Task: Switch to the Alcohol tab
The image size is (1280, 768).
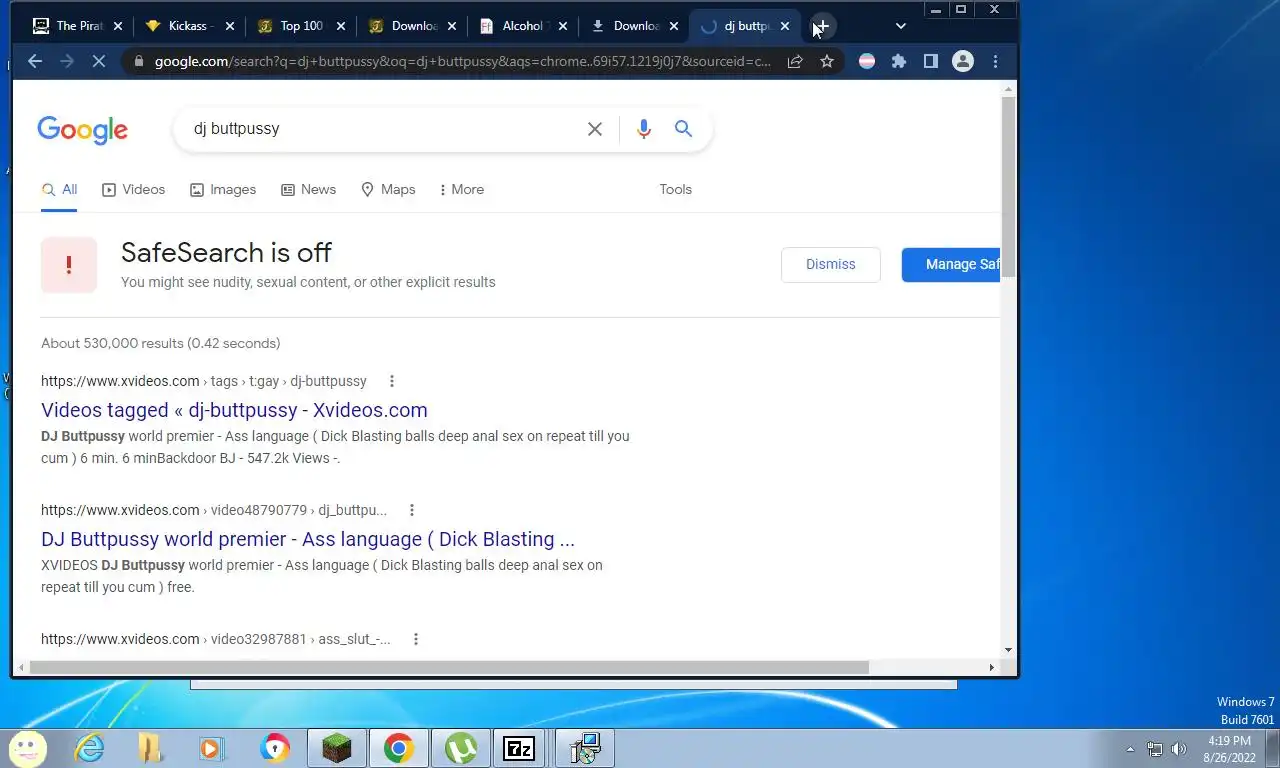Action: point(523,26)
